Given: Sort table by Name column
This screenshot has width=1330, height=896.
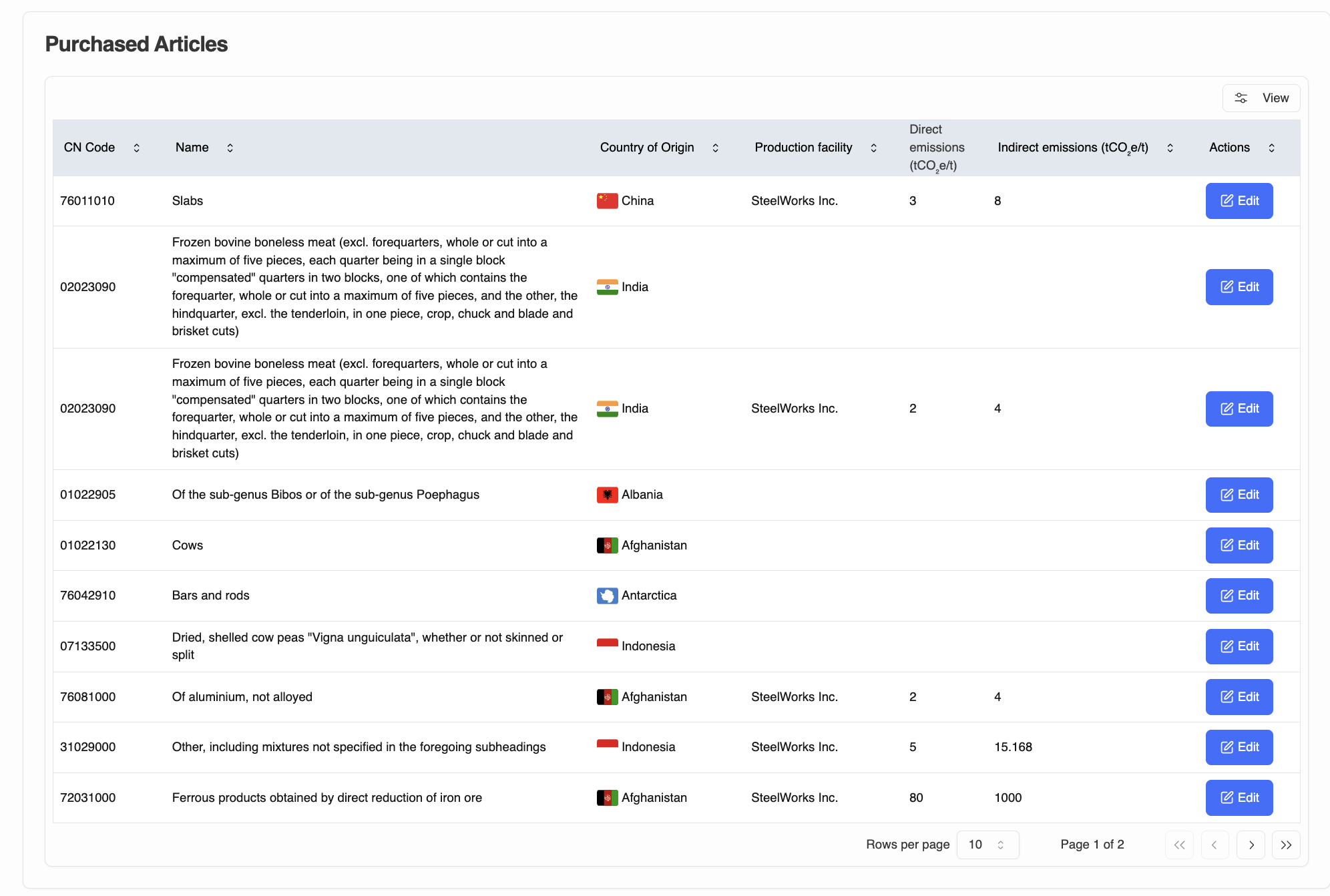Looking at the screenshot, I should click(x=230, y=148).
